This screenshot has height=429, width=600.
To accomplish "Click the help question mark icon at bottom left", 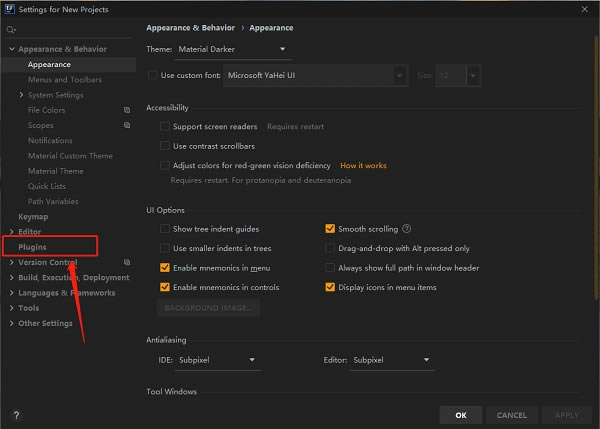I will point(16,415).
